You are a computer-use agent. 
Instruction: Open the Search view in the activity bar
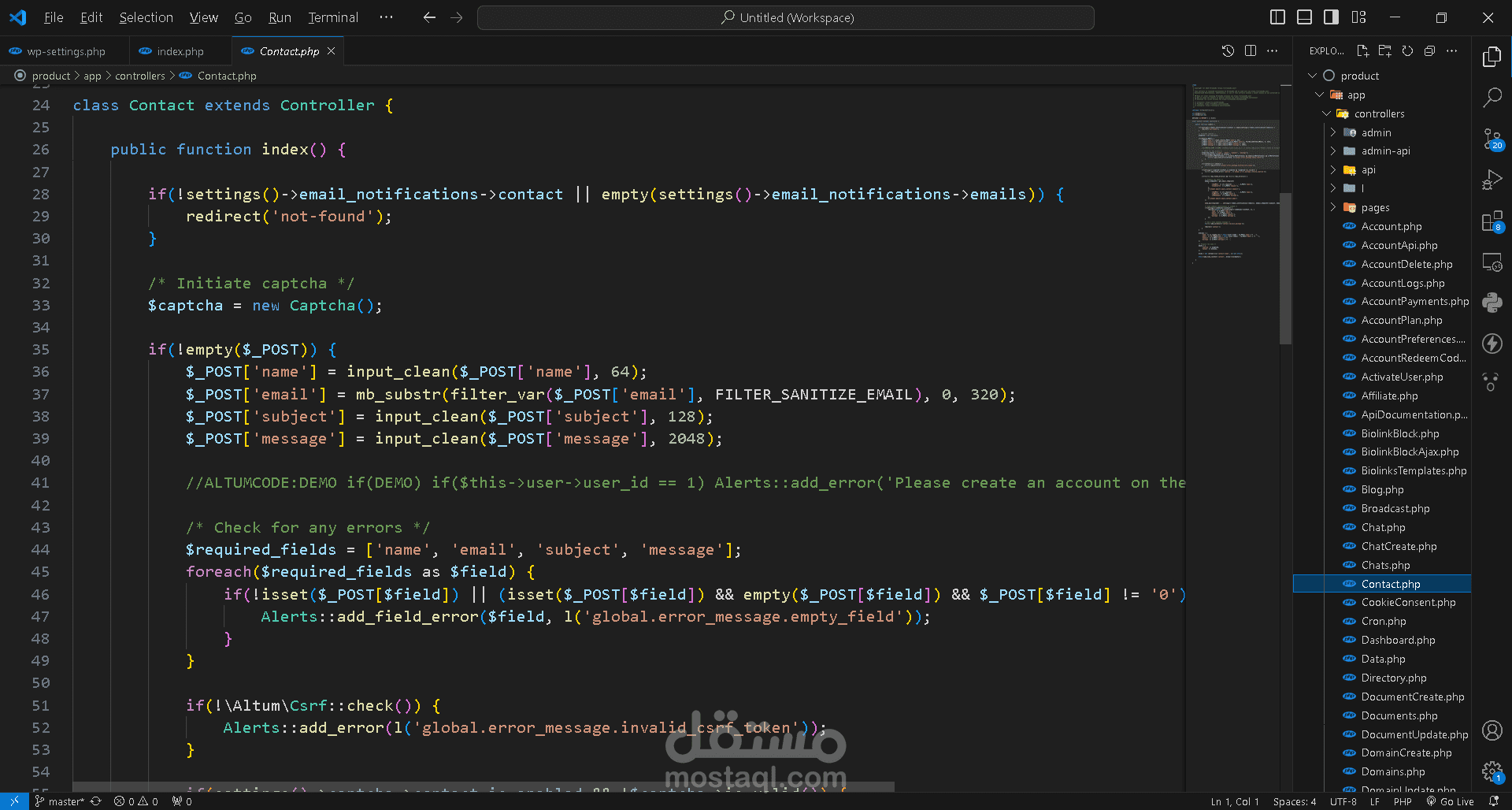click(1492, 98)
